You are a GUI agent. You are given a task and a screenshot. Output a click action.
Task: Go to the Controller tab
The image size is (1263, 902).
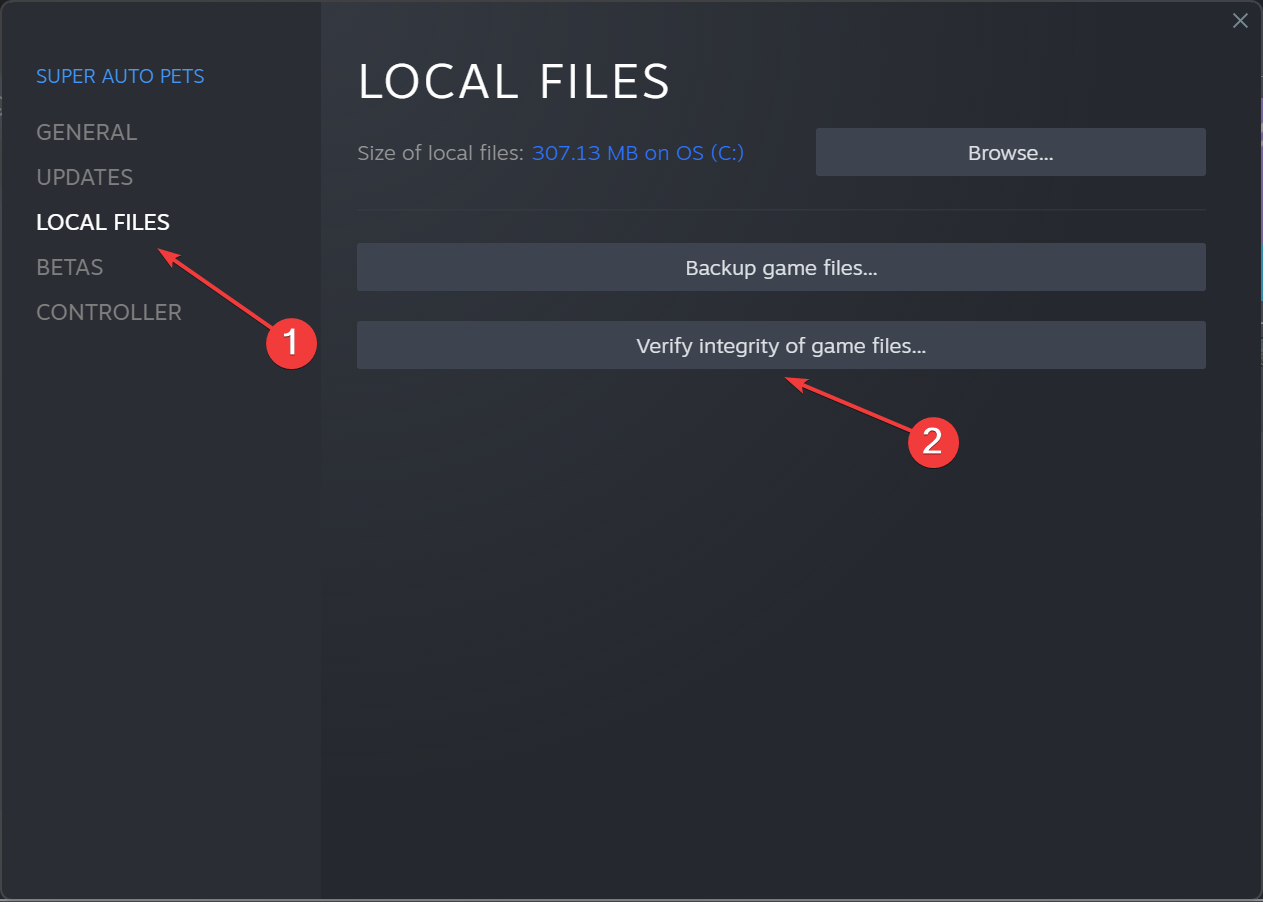109,312
